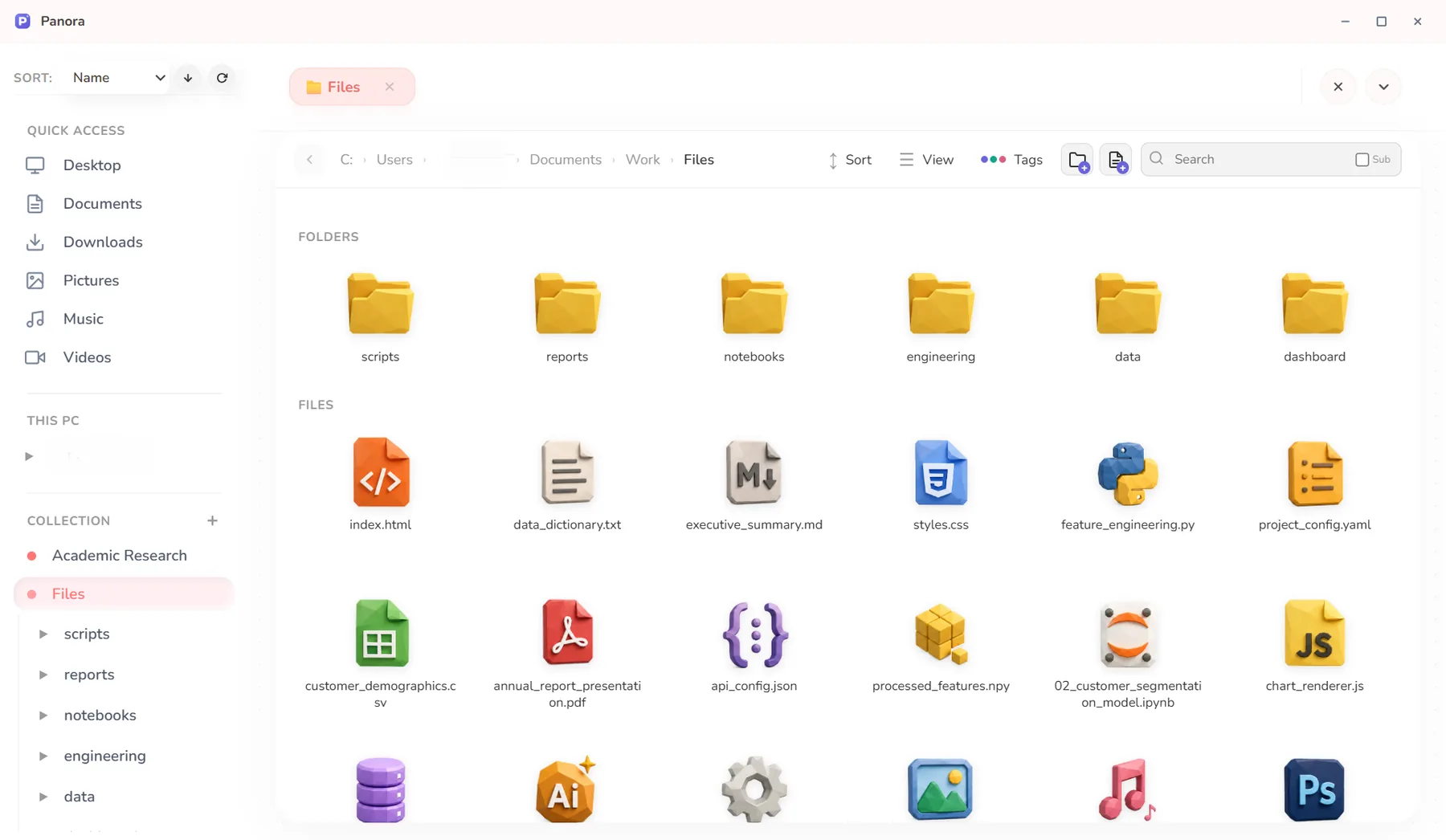Click the refresh icon beside sort direction

pos(223,78)
